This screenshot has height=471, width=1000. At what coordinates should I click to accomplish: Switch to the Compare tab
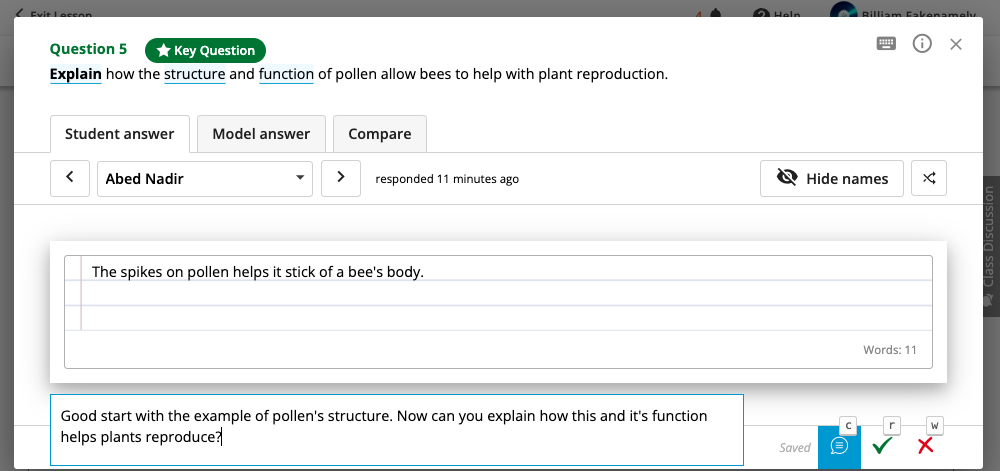tap(379, 134)
